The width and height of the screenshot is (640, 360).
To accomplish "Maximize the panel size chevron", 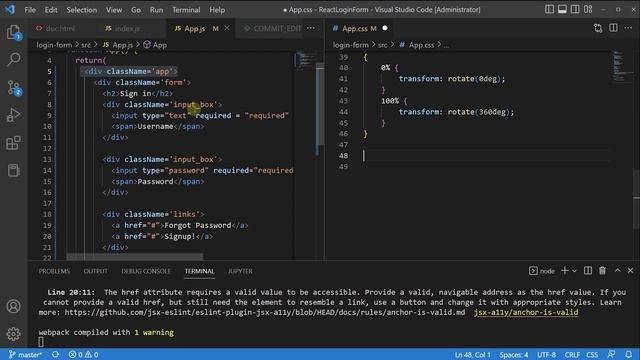I will (617, 271).
